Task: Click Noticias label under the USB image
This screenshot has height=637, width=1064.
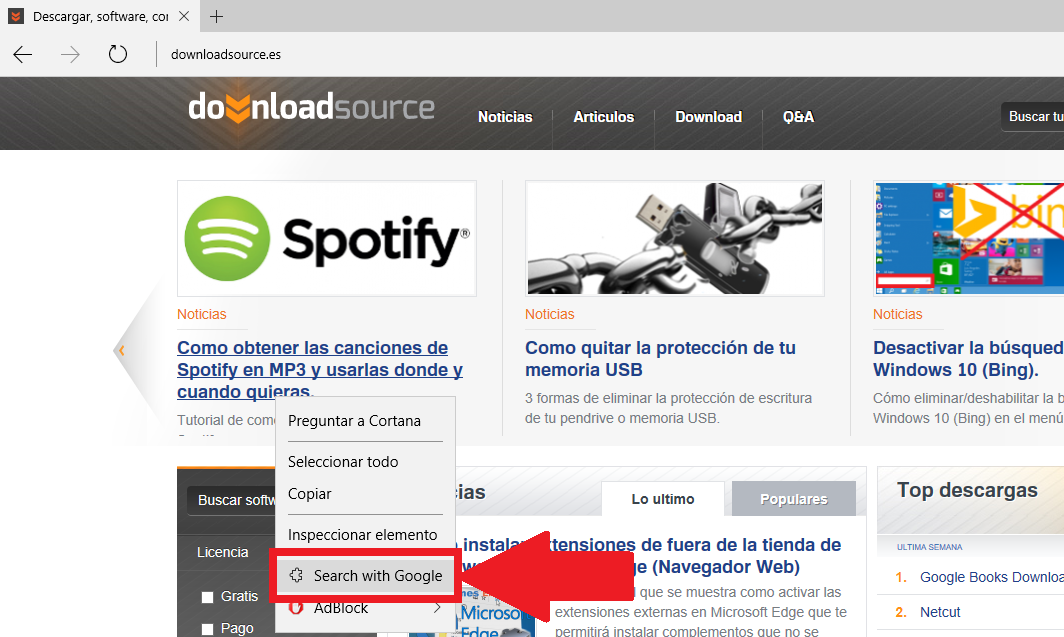Action: (x=550, y=314)
